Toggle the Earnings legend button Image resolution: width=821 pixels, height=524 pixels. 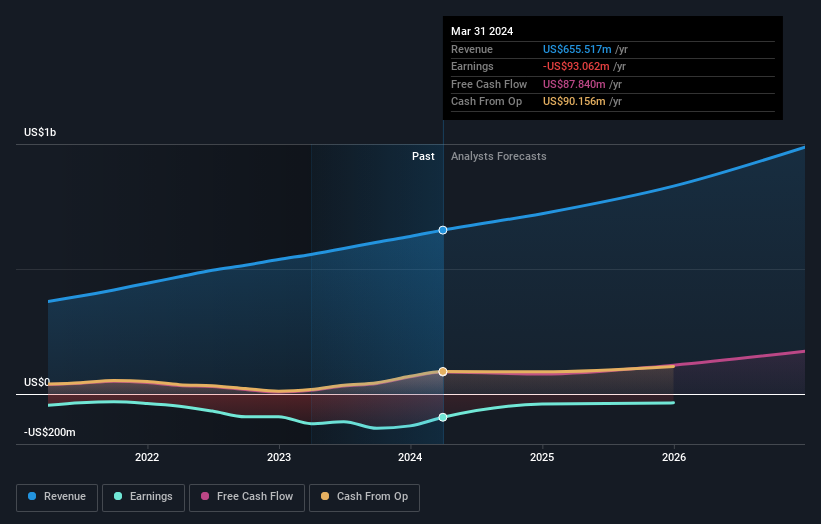tap(143, 497)
